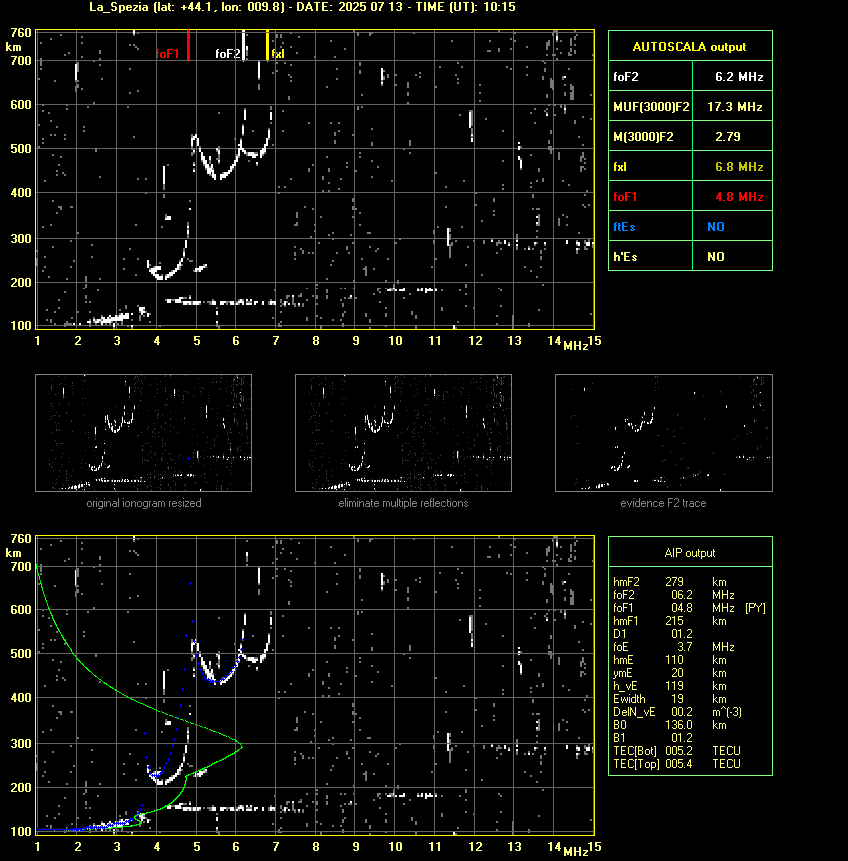Viewport: 848px width, 861px height.
Task: Select the foE value 3.7
Action: 684,647
